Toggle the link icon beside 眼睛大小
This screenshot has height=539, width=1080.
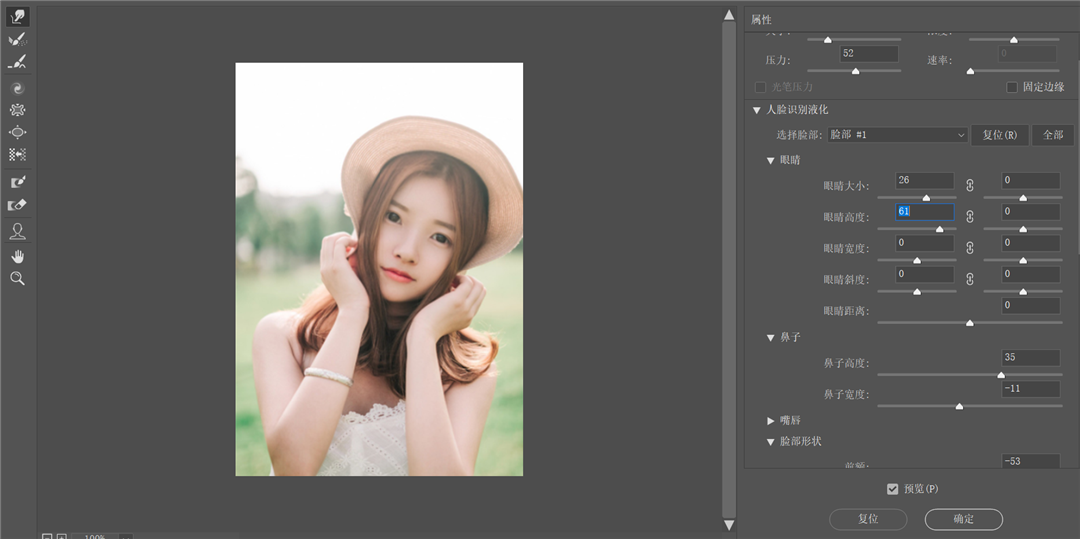click(969, 185)
